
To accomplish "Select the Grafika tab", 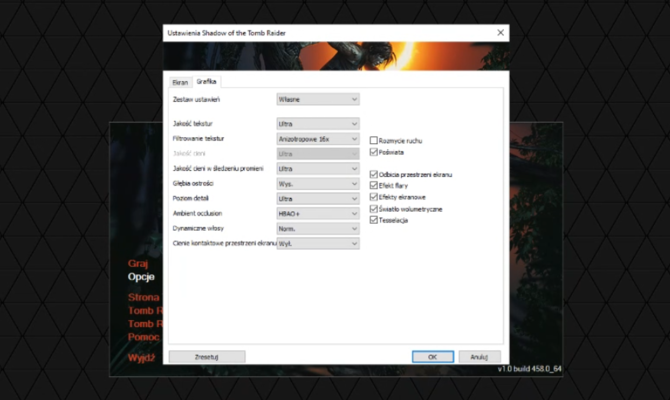I will pos(206,81).
